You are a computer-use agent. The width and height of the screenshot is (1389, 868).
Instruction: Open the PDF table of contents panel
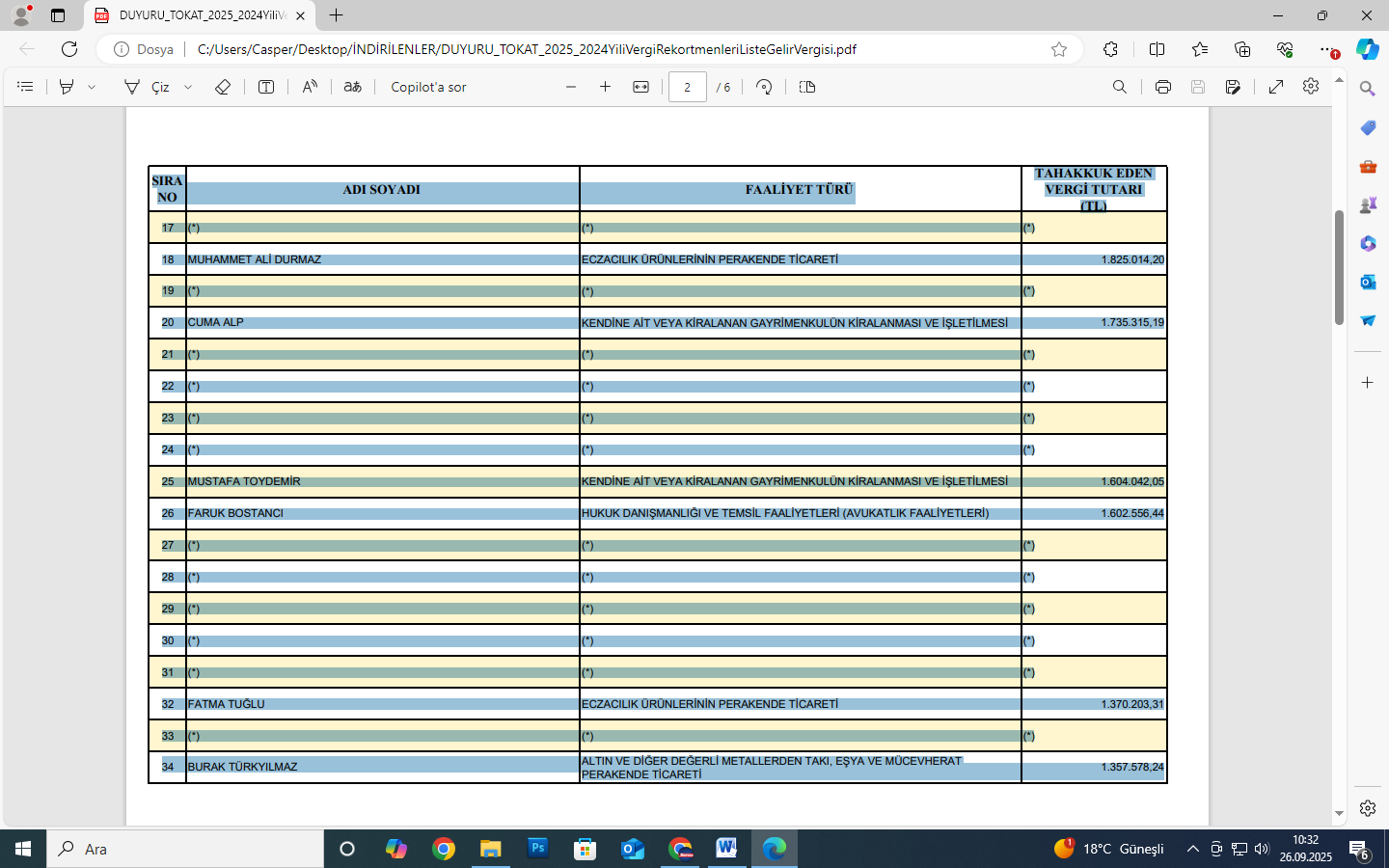(25, 87)
